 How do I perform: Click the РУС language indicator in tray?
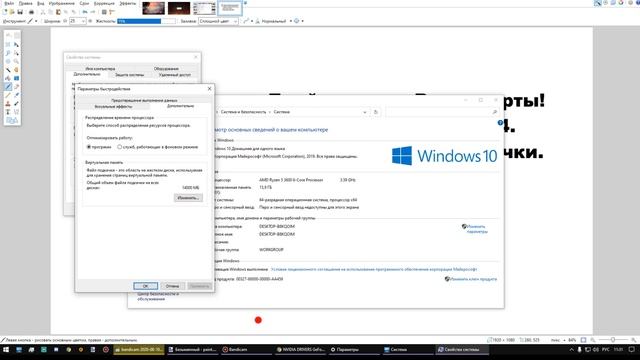tap(606, 350)
